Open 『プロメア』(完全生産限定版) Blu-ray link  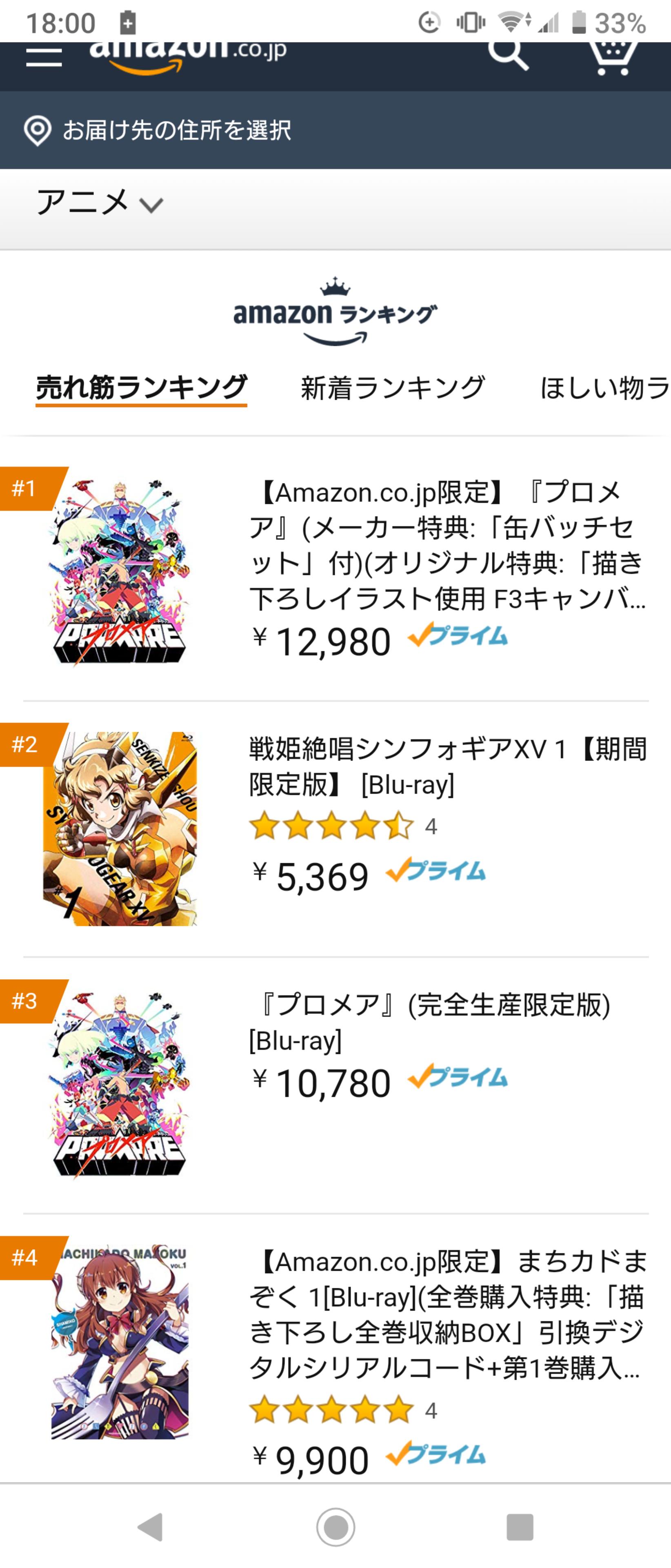pyautogui.click(x=429, y=1022)
